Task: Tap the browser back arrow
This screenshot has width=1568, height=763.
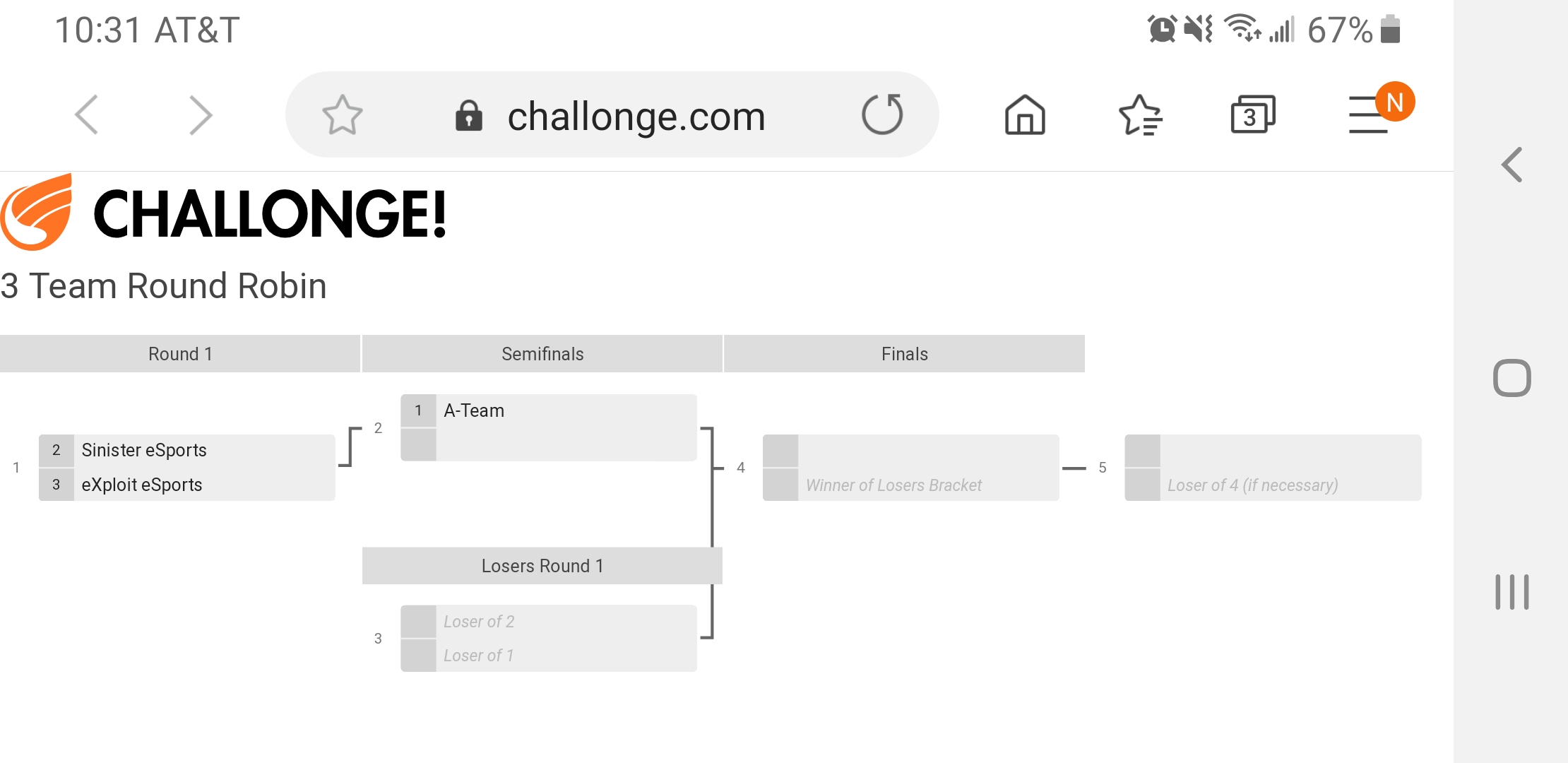Action: coord(87,114)
